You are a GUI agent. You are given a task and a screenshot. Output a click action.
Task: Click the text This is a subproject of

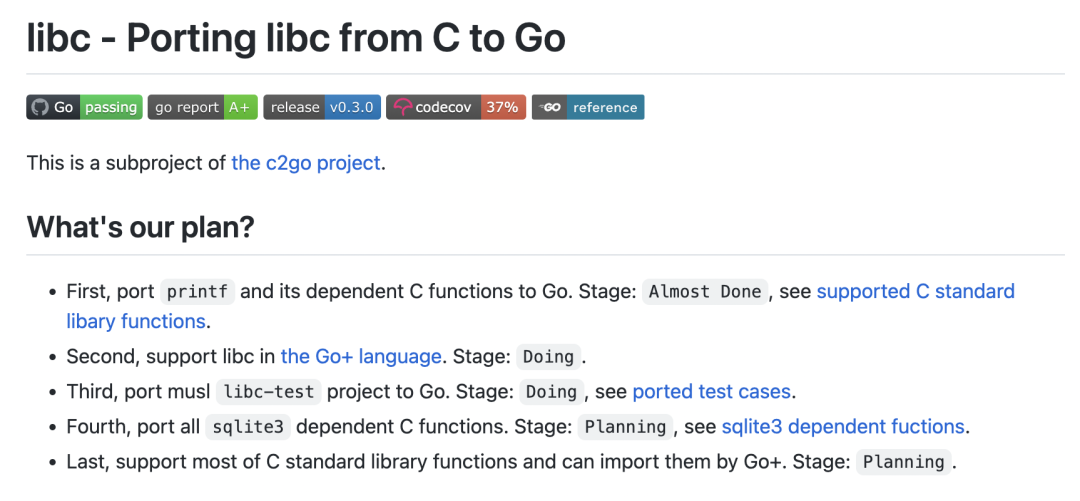[126, 163]
